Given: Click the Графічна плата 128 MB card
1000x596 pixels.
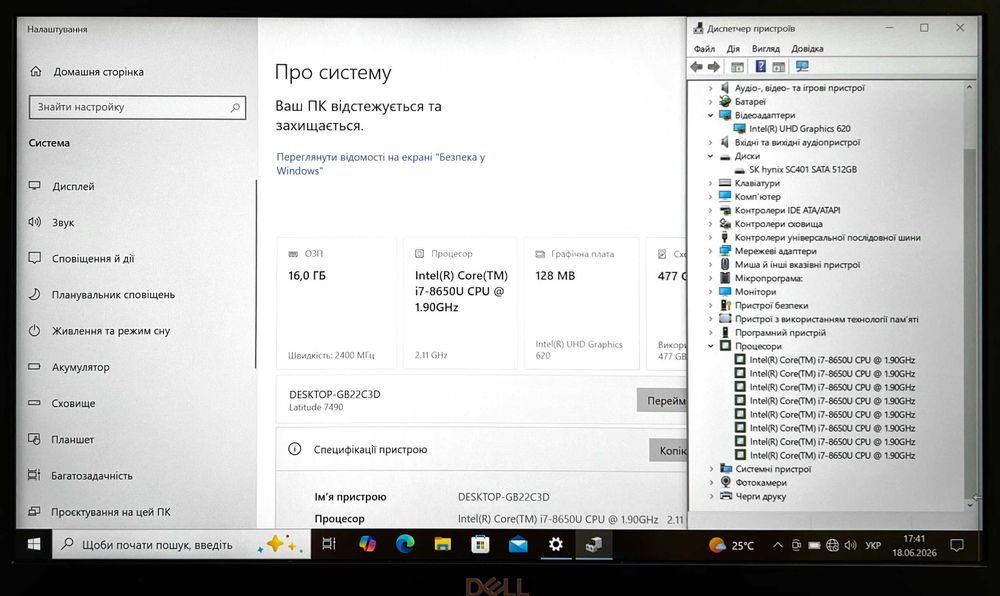Looking at the screenshot, I should click(x=582, y=303).
